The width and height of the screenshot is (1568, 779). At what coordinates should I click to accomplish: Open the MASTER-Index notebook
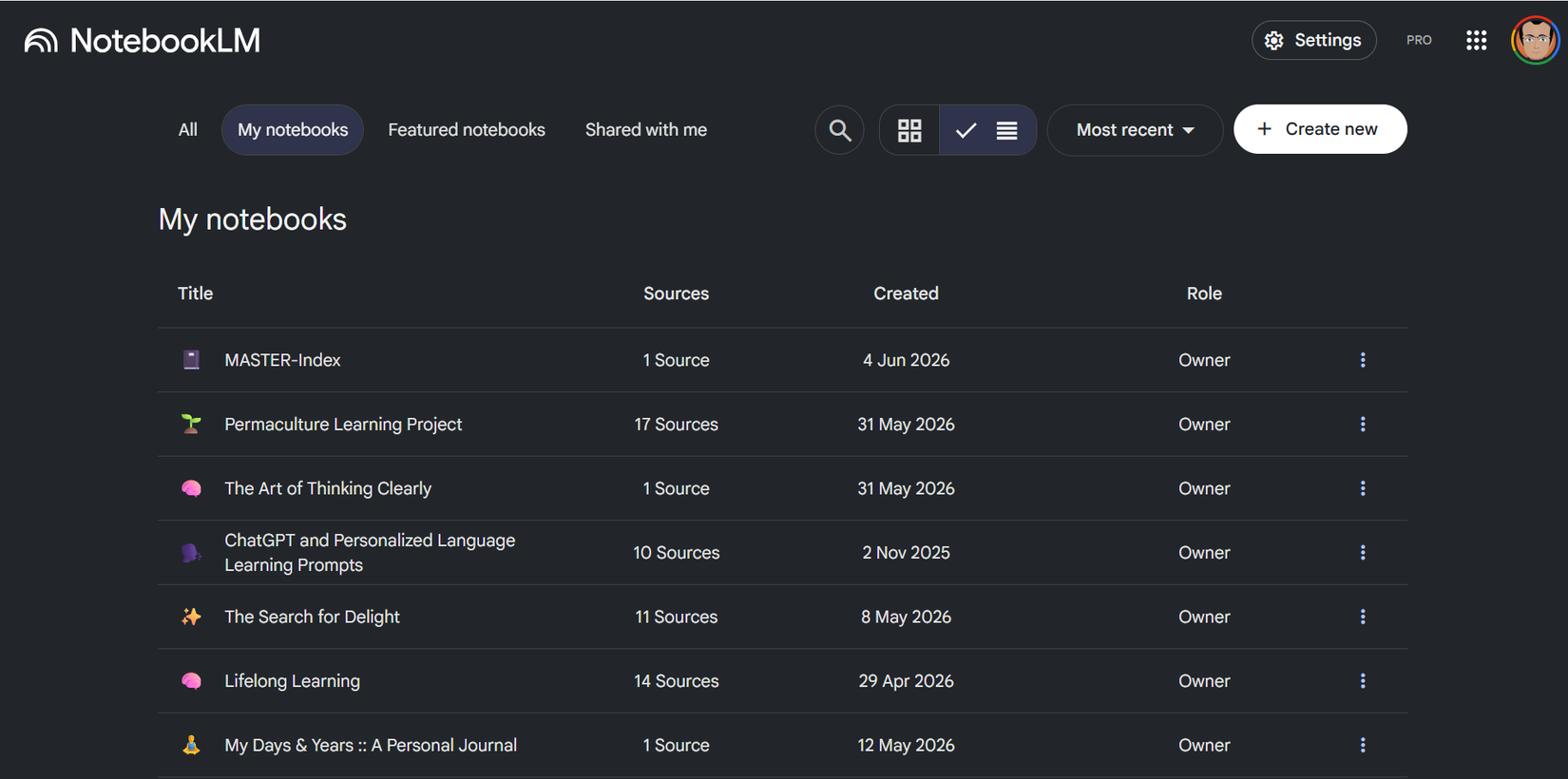pos(282,360)
